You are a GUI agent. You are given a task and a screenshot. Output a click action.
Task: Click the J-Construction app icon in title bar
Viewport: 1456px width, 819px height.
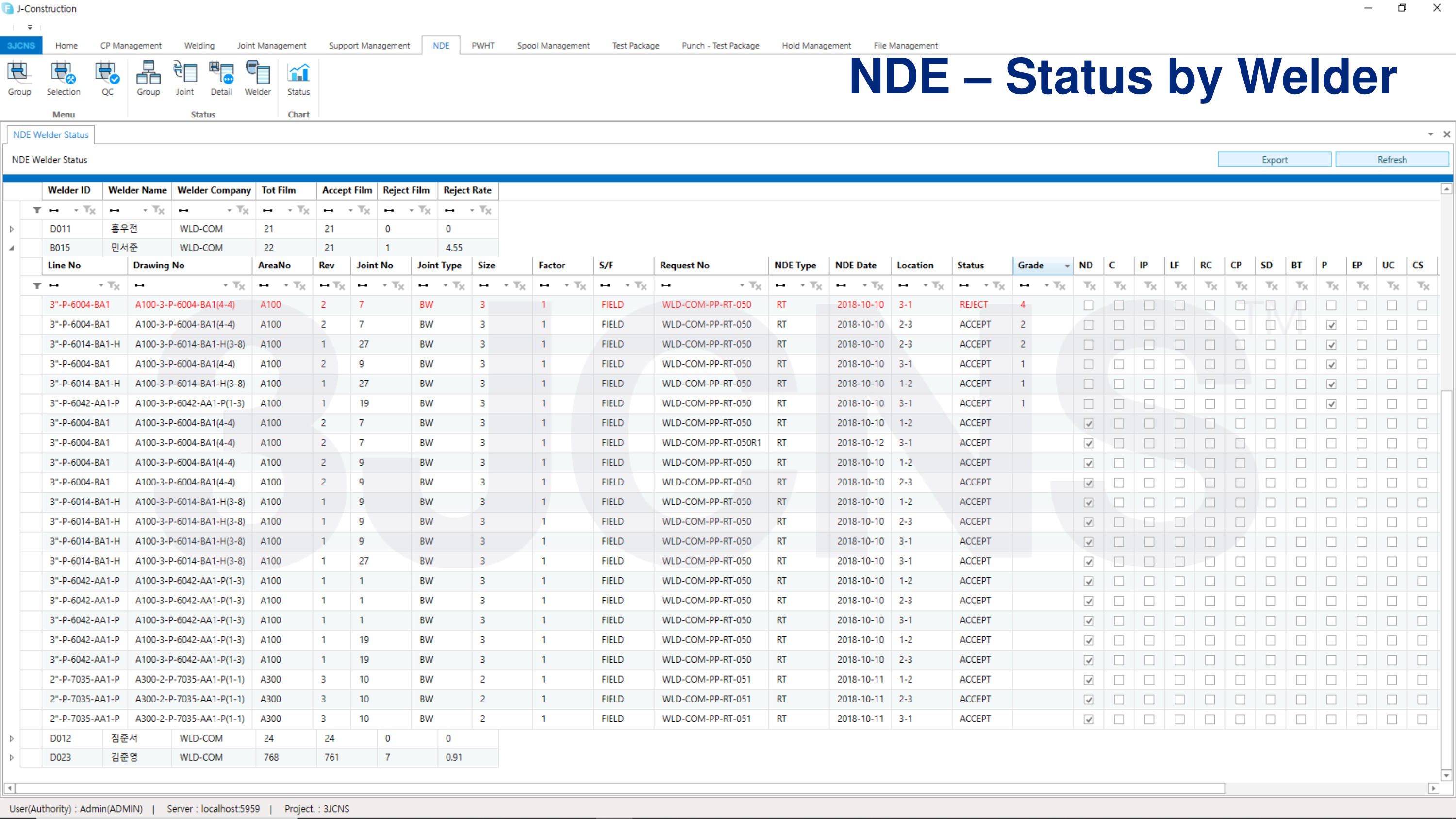pos(8,8)
